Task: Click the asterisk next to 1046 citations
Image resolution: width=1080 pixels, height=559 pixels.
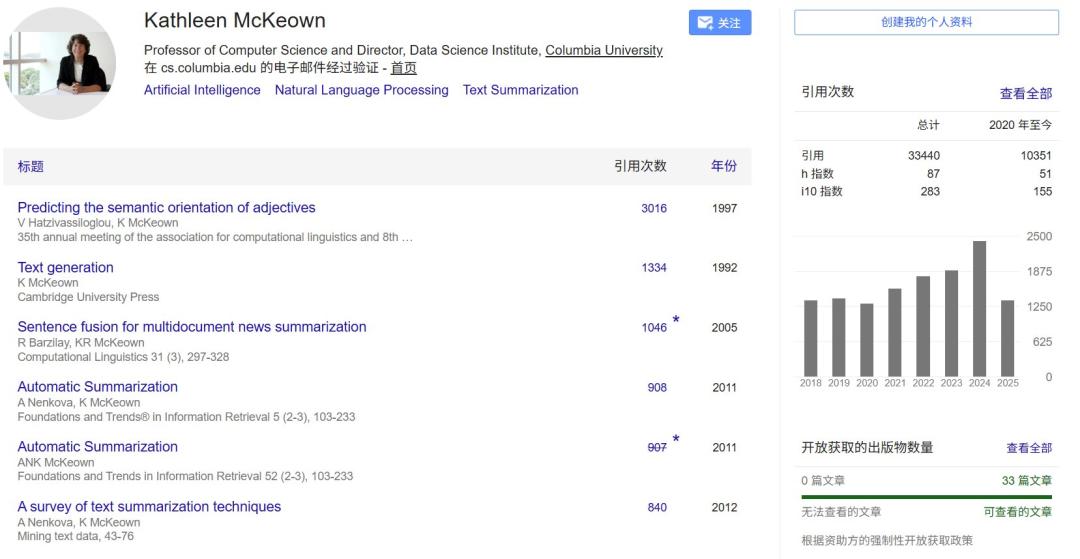Action: coord(676,320)
